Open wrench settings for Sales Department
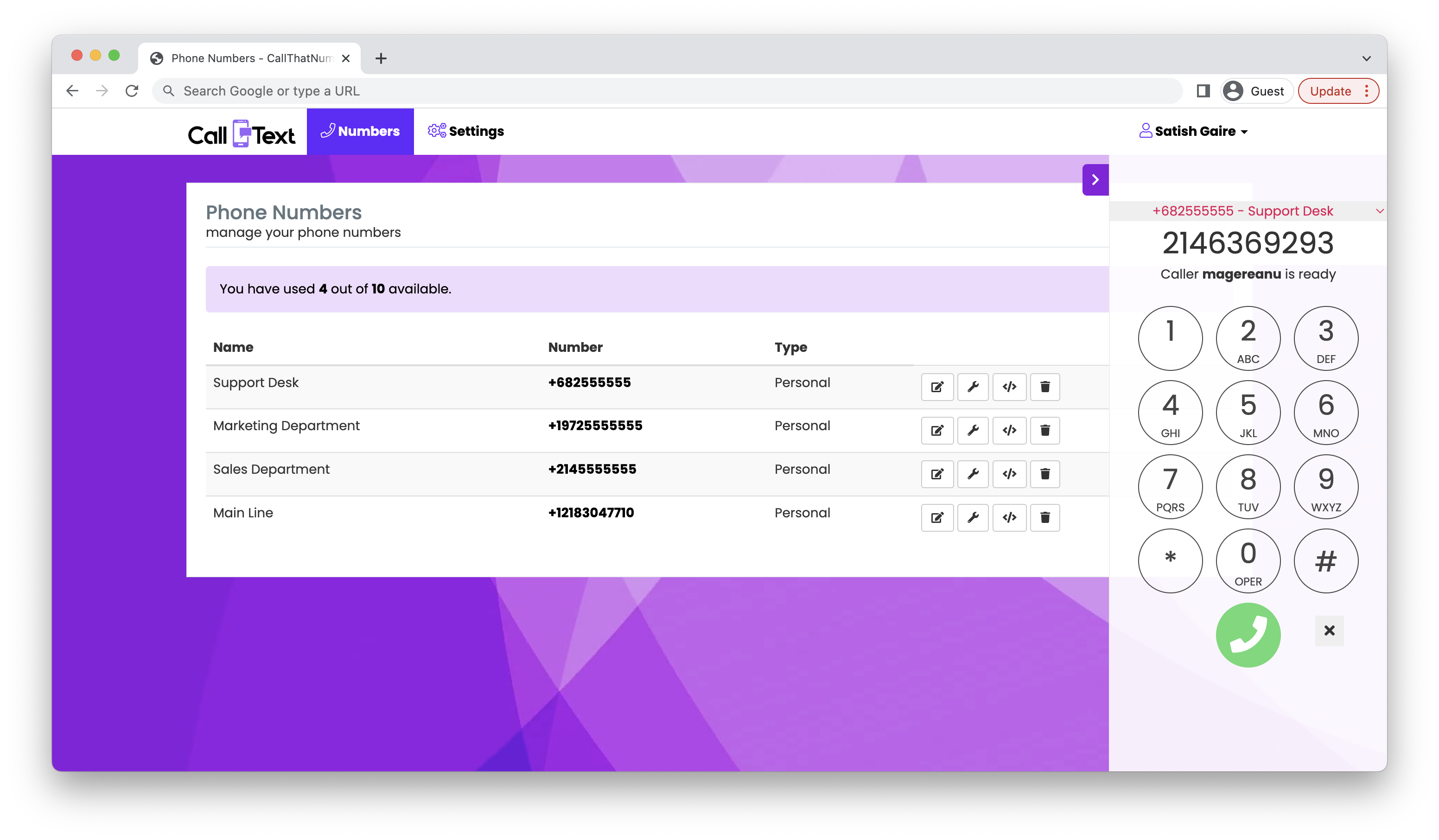Viewport: 1439px width, 840px height. coord(973,474)
